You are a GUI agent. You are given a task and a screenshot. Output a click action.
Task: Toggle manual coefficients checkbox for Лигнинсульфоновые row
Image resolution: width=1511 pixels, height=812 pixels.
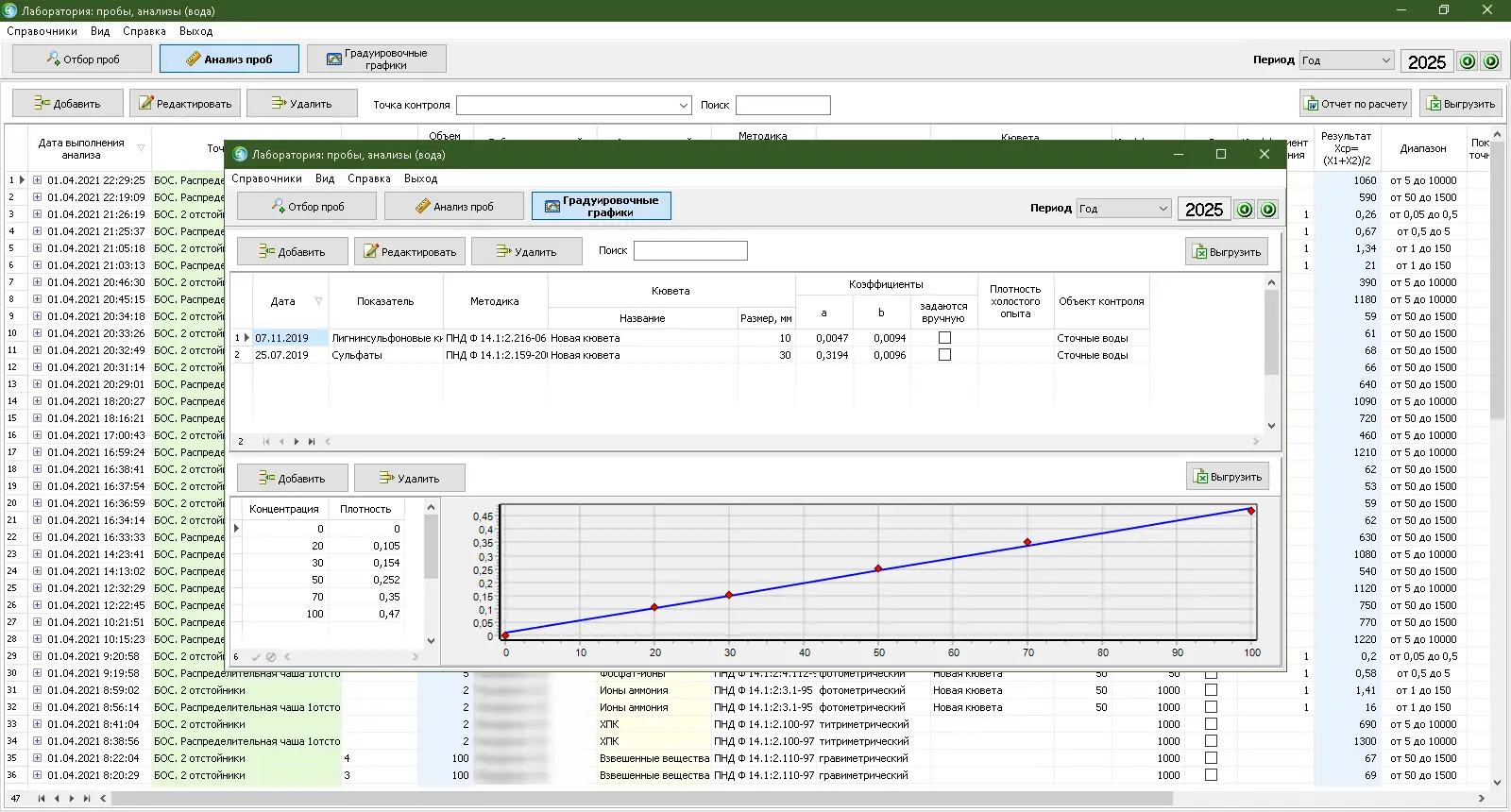pos(944,338)
